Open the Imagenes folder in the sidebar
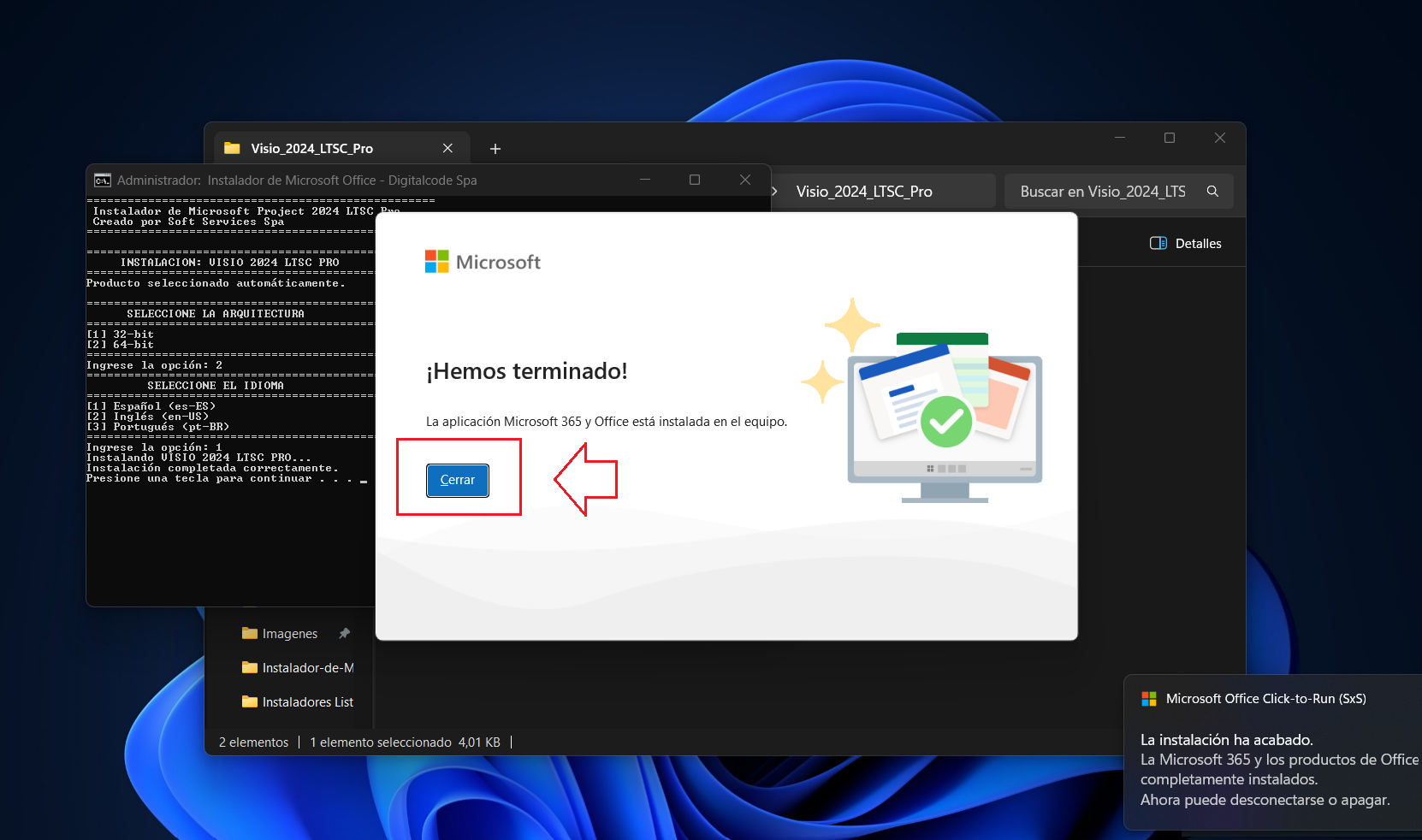The image size is (1422, 840). point(289,634)
